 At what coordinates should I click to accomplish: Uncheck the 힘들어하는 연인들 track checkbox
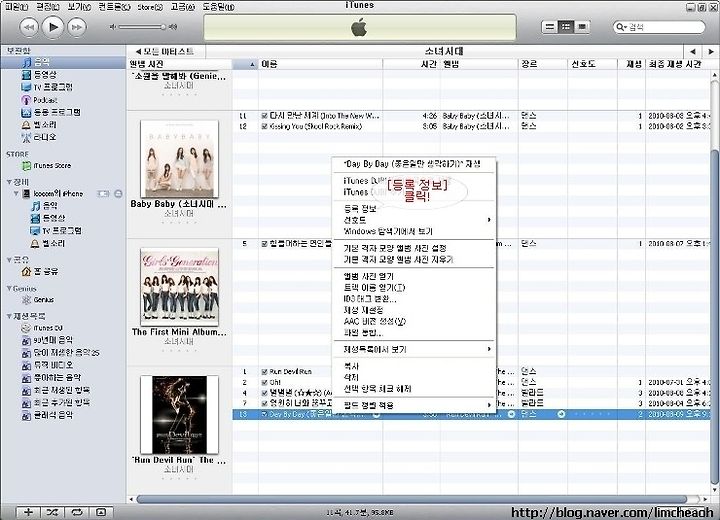(264, 243)
